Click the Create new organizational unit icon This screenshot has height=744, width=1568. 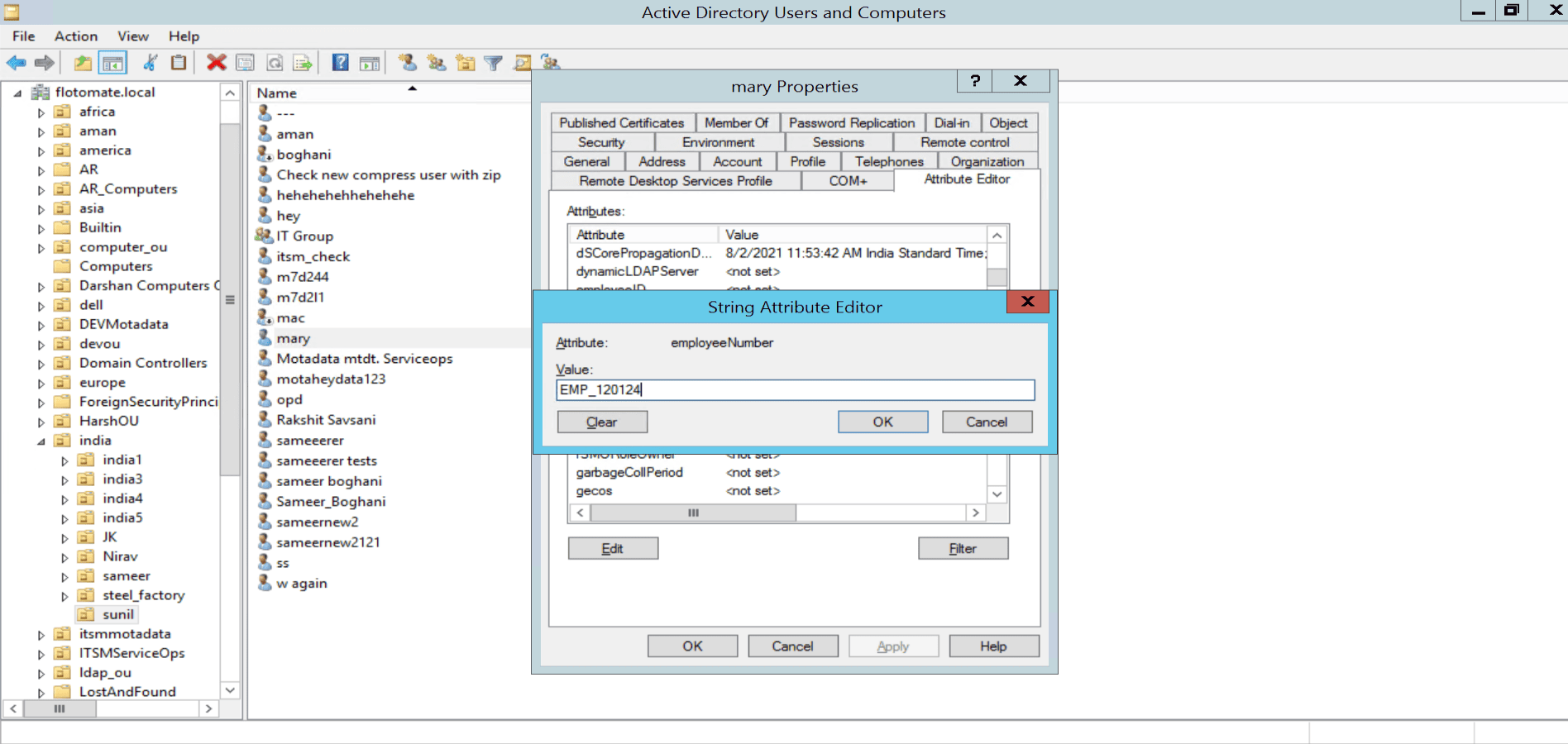[x=465, y=63]
